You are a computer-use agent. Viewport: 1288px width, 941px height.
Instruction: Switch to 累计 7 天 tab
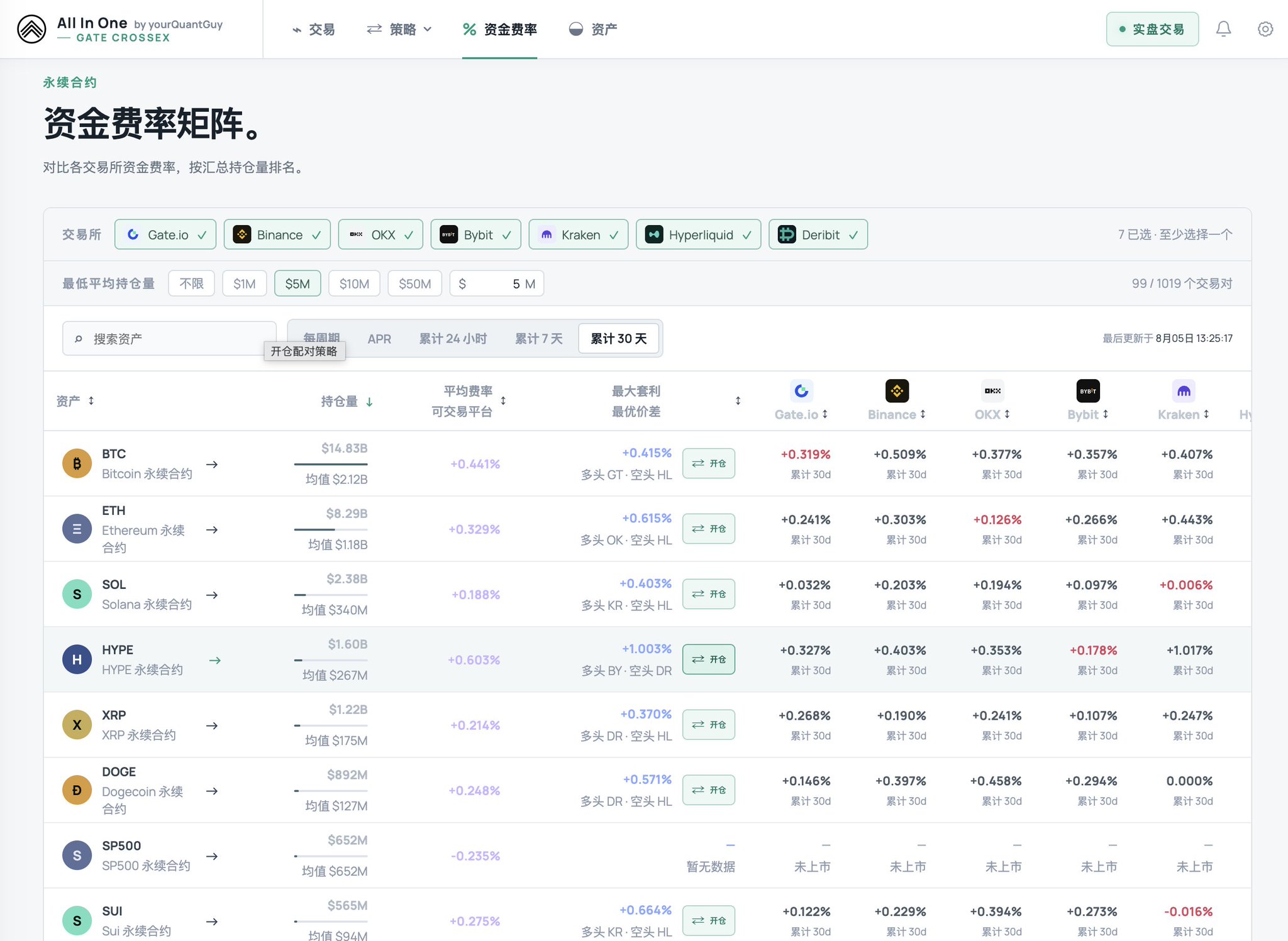click(x=539, y=339)
